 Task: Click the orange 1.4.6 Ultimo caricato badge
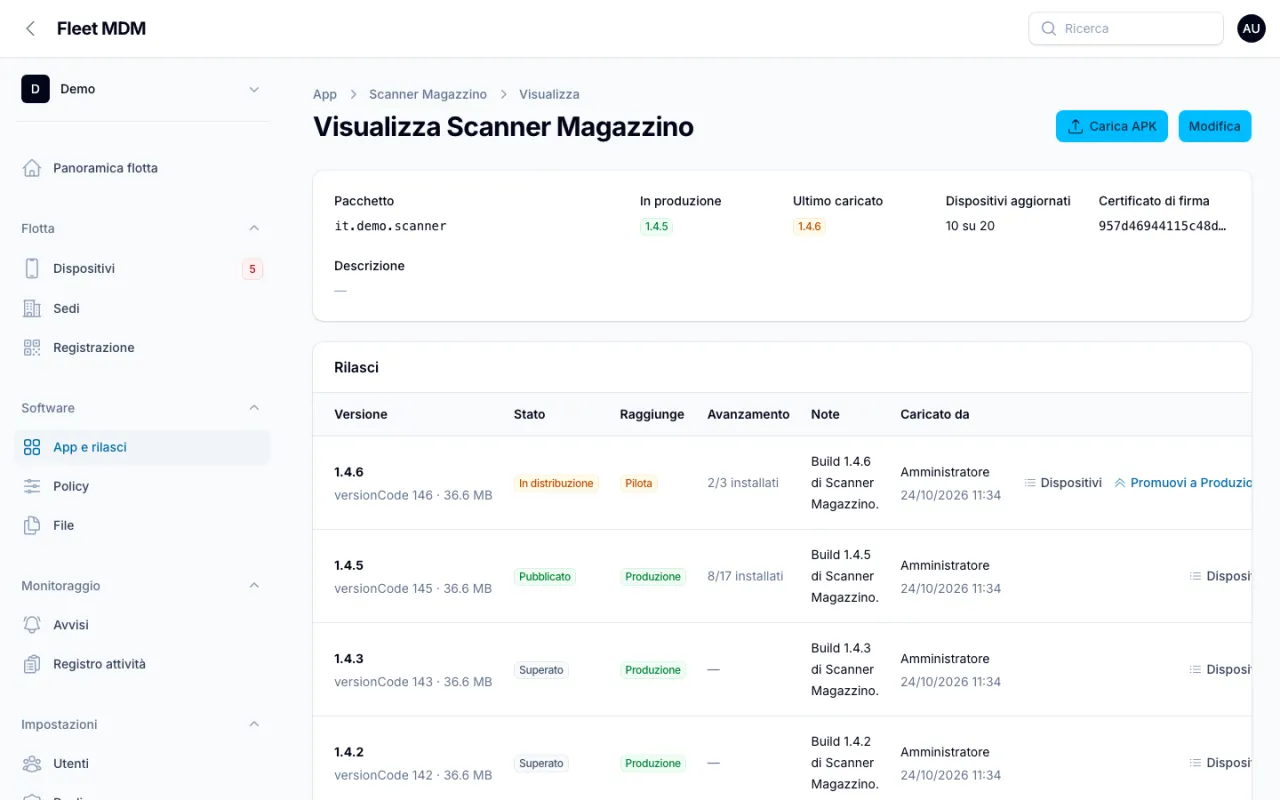[x=809, y=227]
